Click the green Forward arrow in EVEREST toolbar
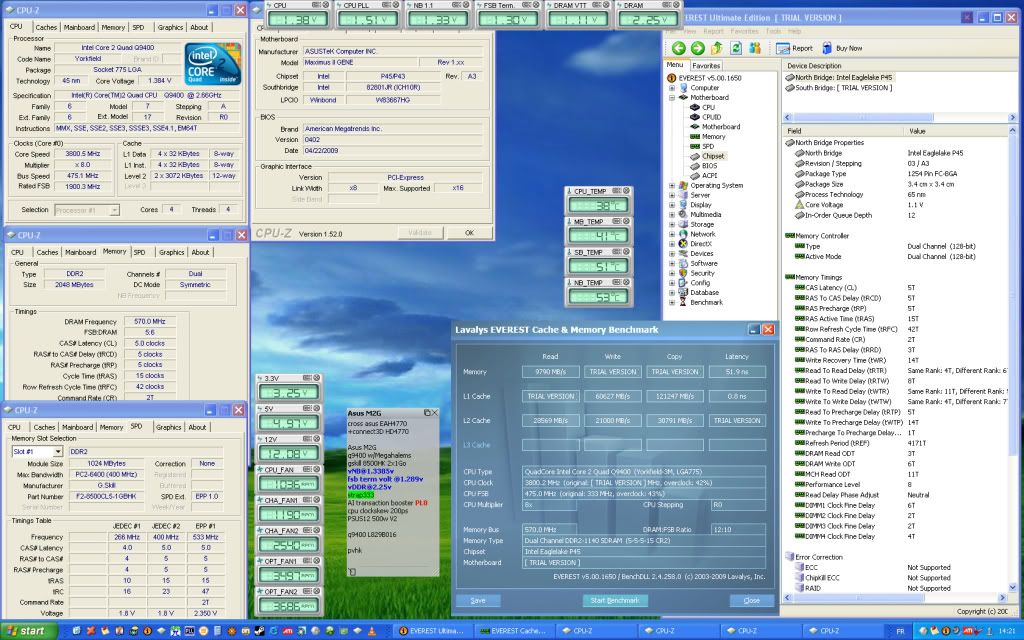 [697, 48]
